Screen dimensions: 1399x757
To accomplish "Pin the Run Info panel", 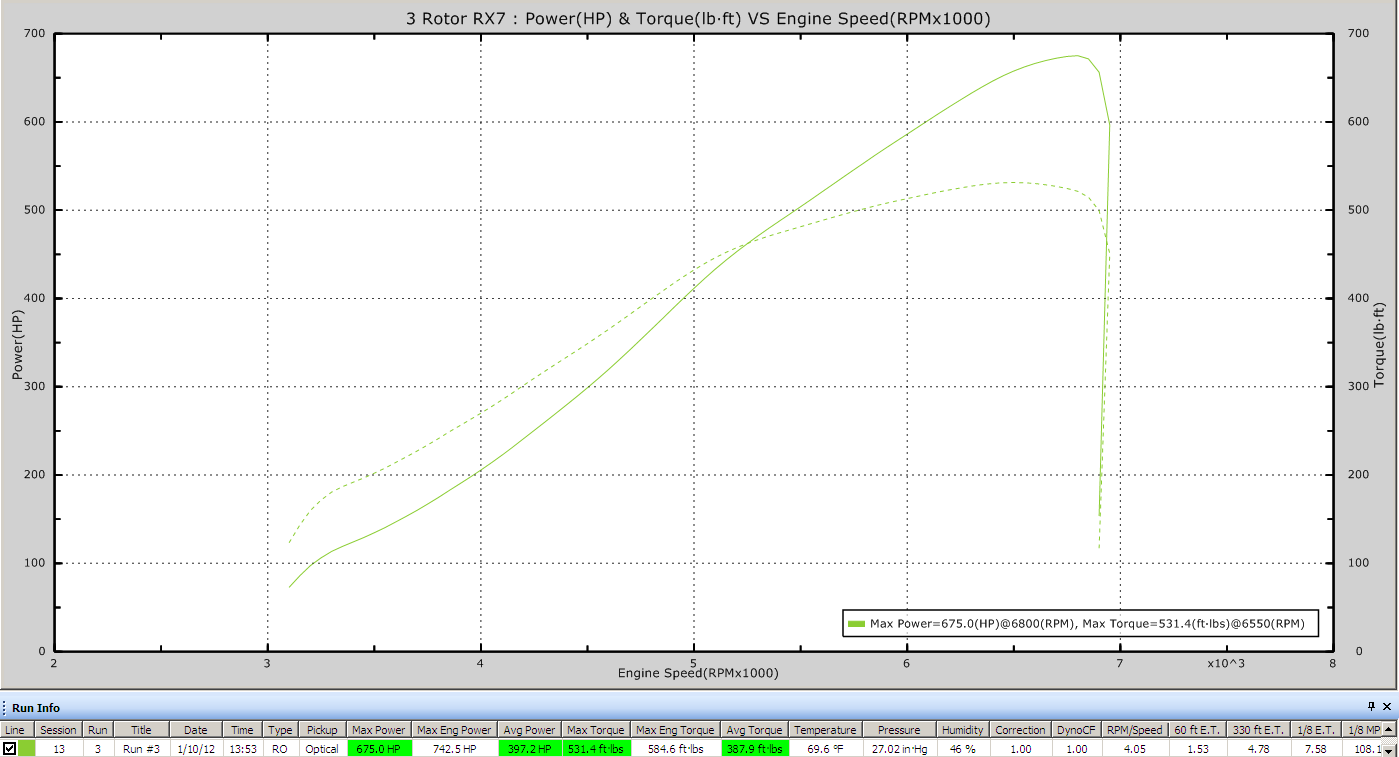I will pos(1370,707).
